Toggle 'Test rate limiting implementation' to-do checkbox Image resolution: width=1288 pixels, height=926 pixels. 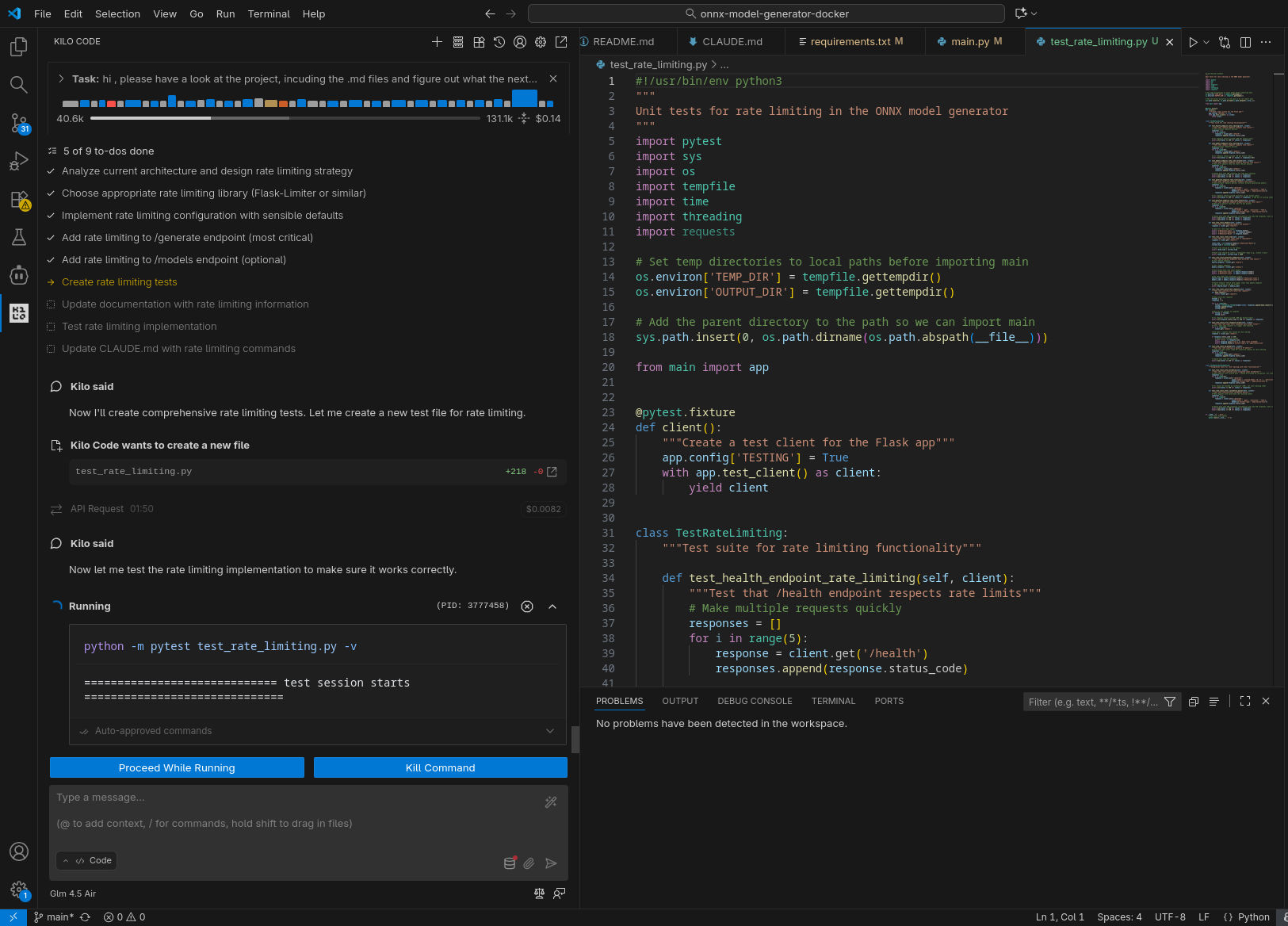point(52,327)
